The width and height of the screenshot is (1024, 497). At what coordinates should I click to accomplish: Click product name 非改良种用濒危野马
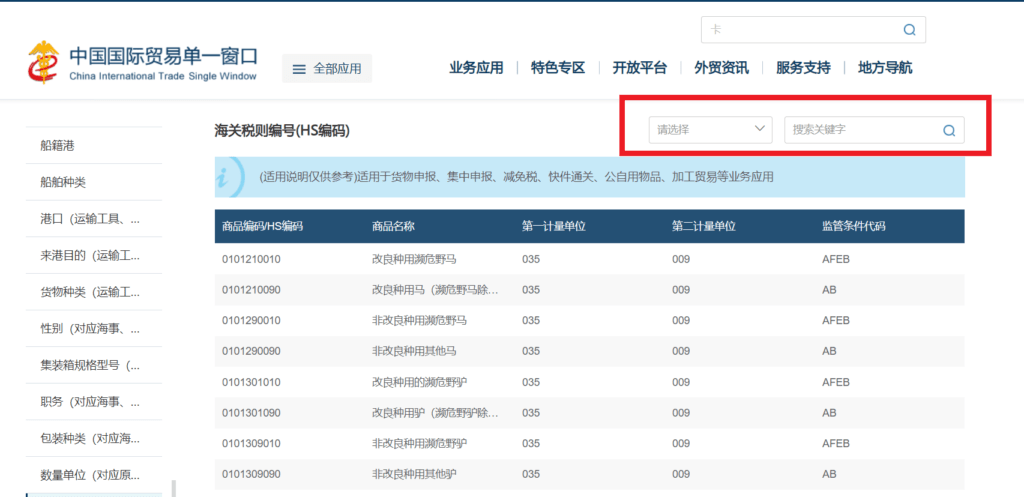pyautogui.click(x=419, y=321)
